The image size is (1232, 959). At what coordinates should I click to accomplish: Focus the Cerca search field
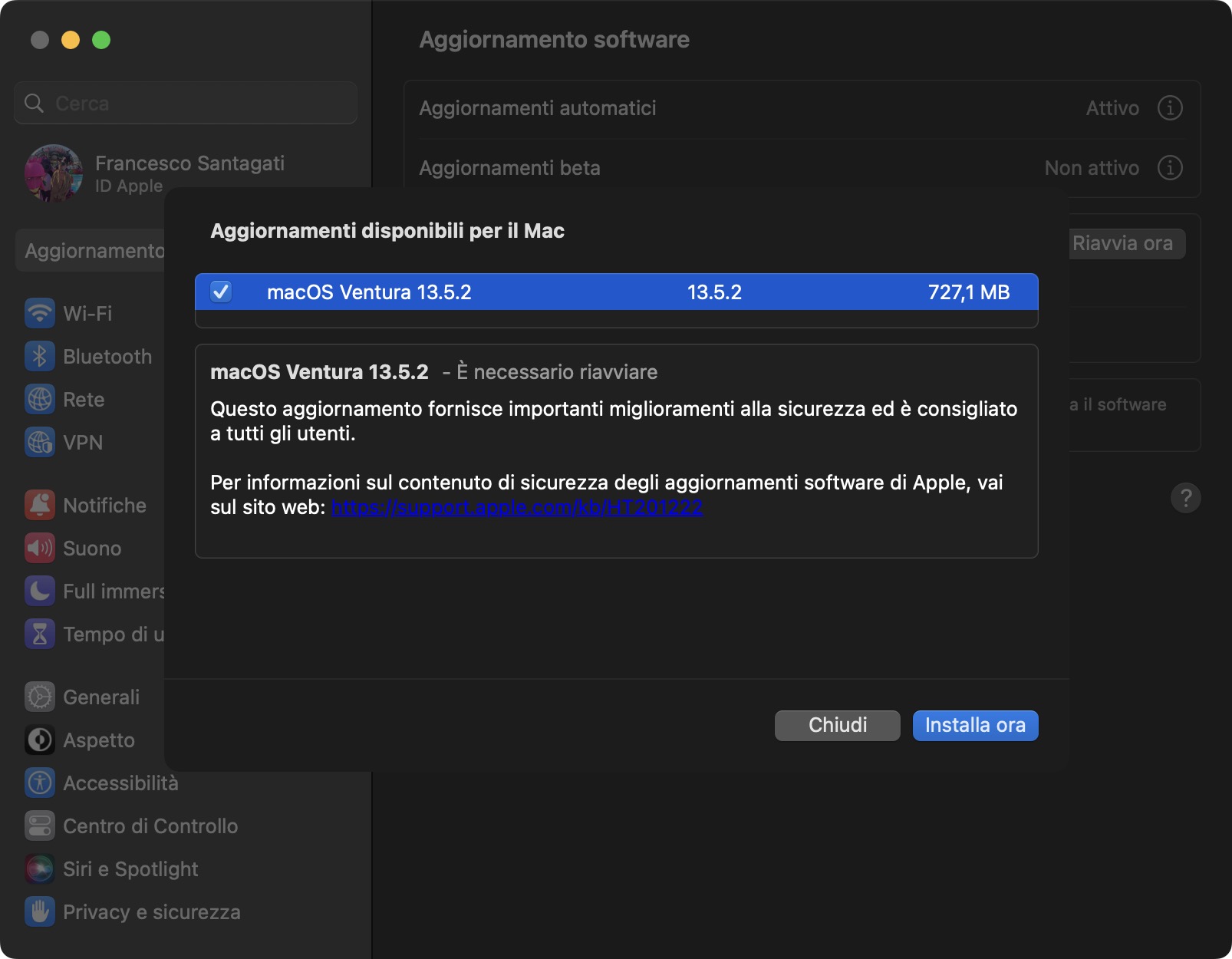[x=186, y=103]
